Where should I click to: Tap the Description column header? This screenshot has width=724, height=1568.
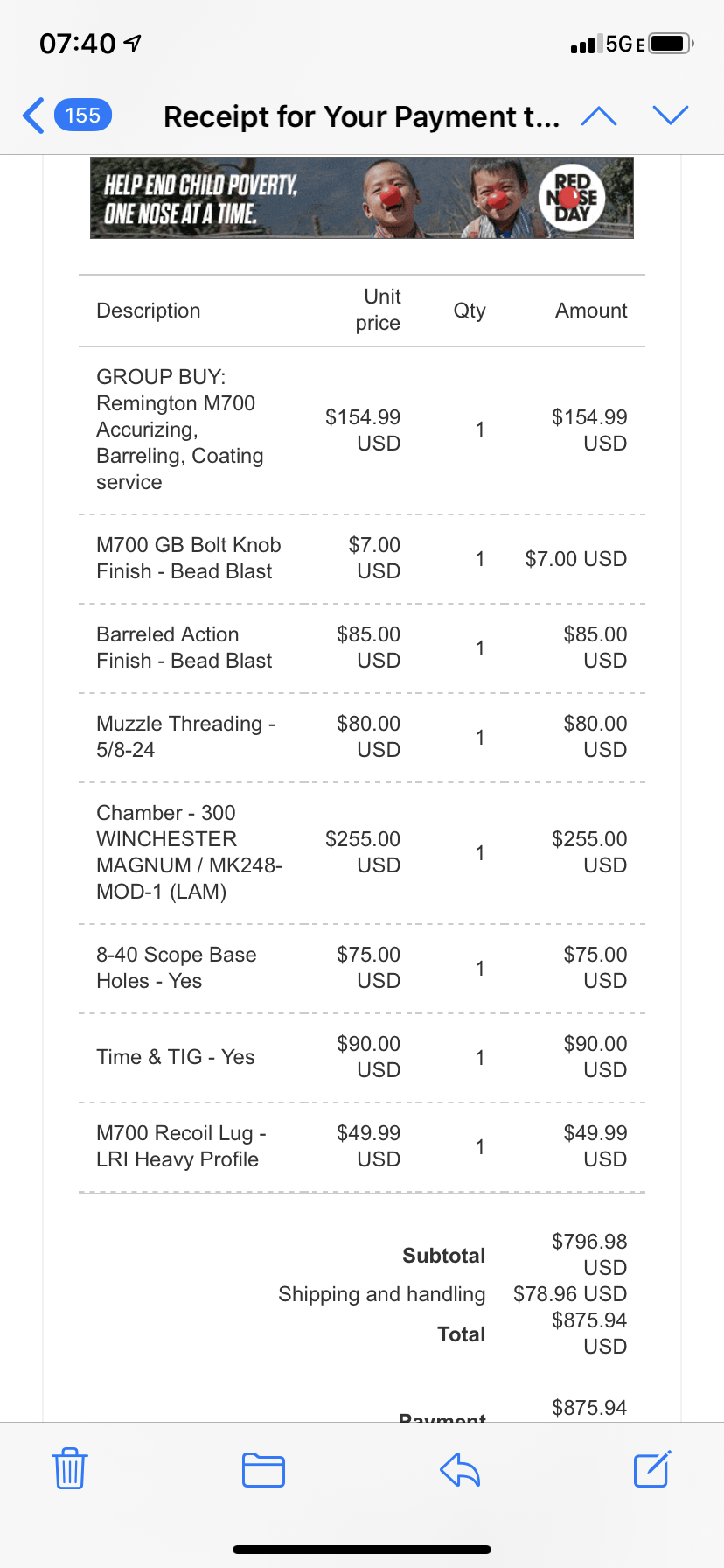(149, 311)
